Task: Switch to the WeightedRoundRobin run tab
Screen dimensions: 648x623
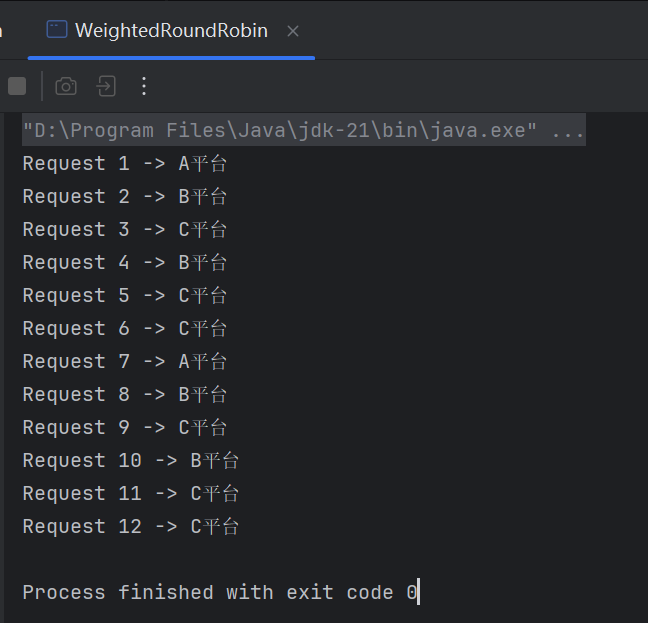Action: [x=171, y=31]
